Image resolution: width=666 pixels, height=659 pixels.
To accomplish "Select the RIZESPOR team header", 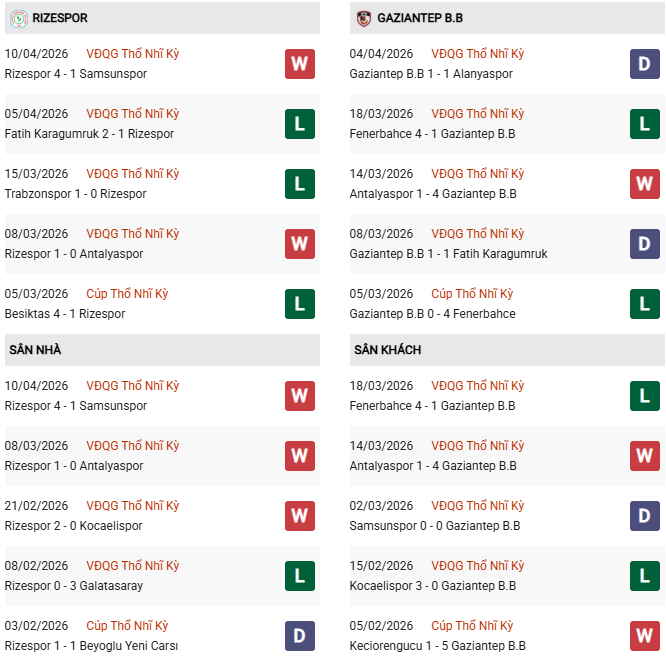I will [x=60, y=18].
